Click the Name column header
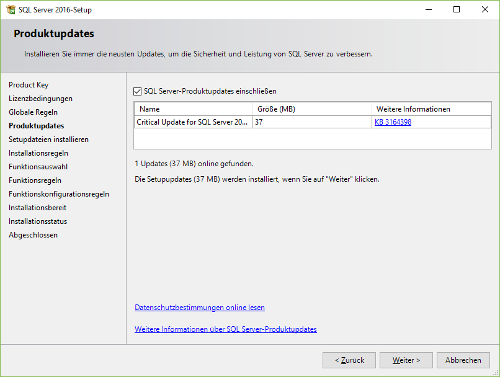500x377 pixels. click(193, 109)
